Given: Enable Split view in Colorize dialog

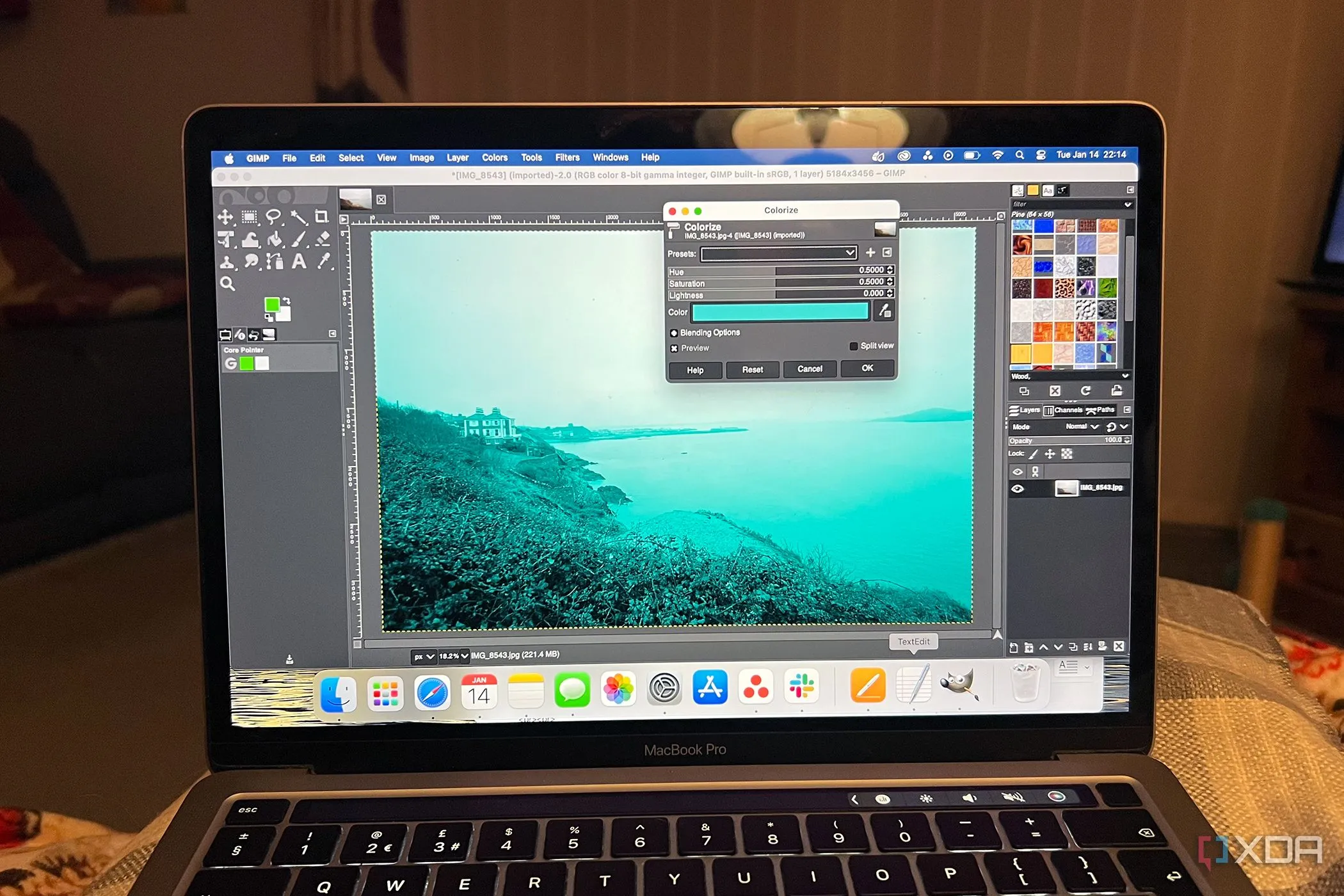Looking at the screenshot, I should pyautogui.click(x=853, y=346).
